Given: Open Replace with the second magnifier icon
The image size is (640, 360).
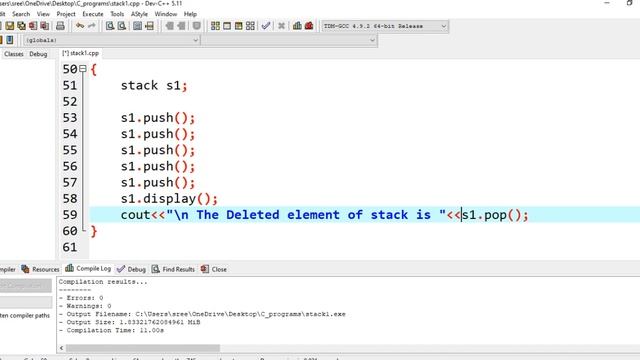Looking at the screenshot, I should 122,26.
